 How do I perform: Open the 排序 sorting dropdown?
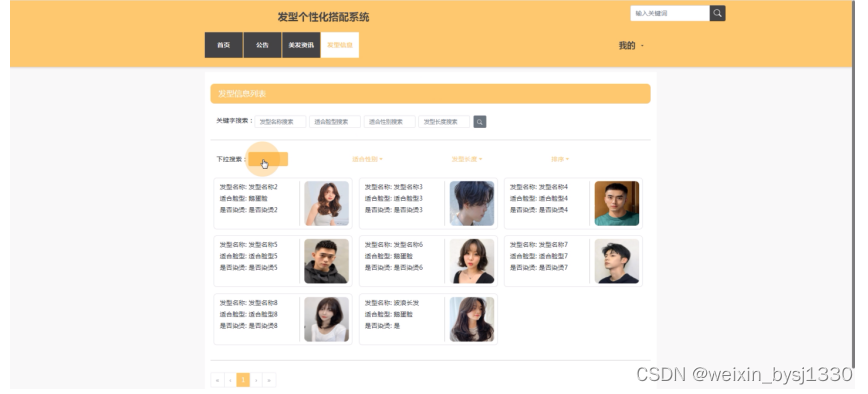point(560,159)
